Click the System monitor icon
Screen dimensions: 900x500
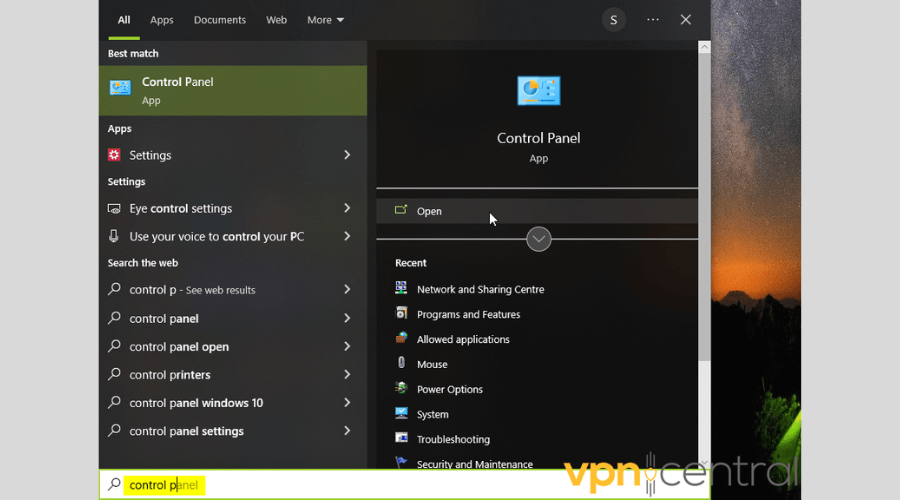pyautogui.click(x=401, y=413)
